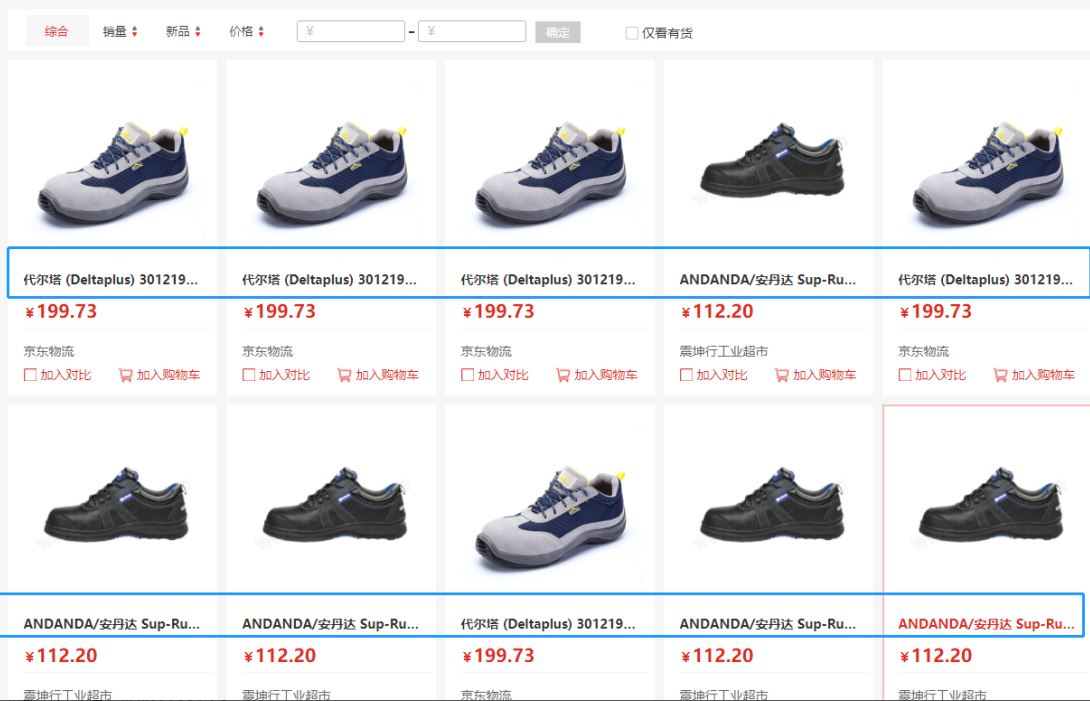
Task: Check 加入对比 on first-row ANDANDA product
Action: [686, 375]
